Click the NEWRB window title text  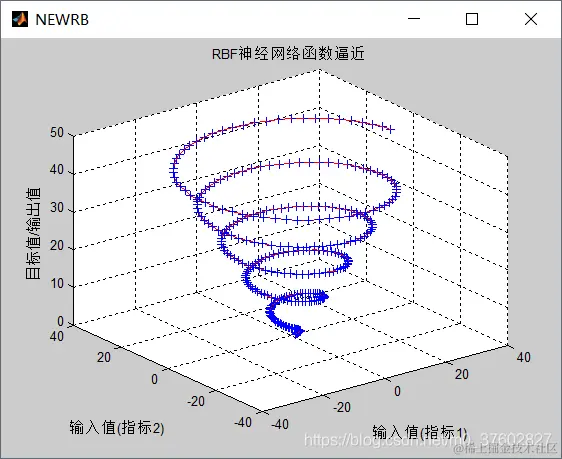pos(62,19)
